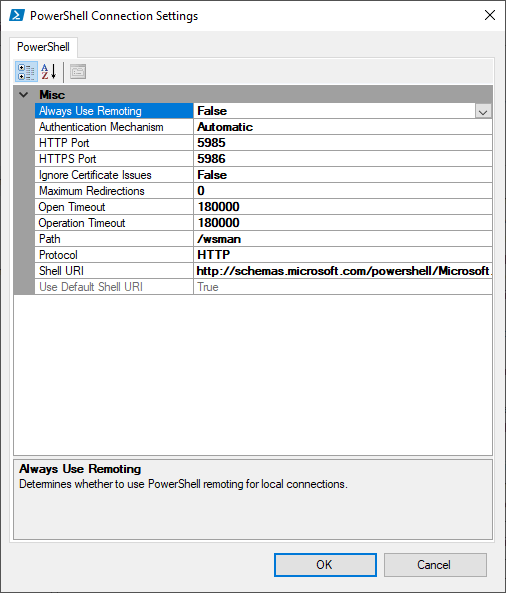The image size is (506, 593).
Task: Select the Protocol HTTP value
Action: point(343,255)
